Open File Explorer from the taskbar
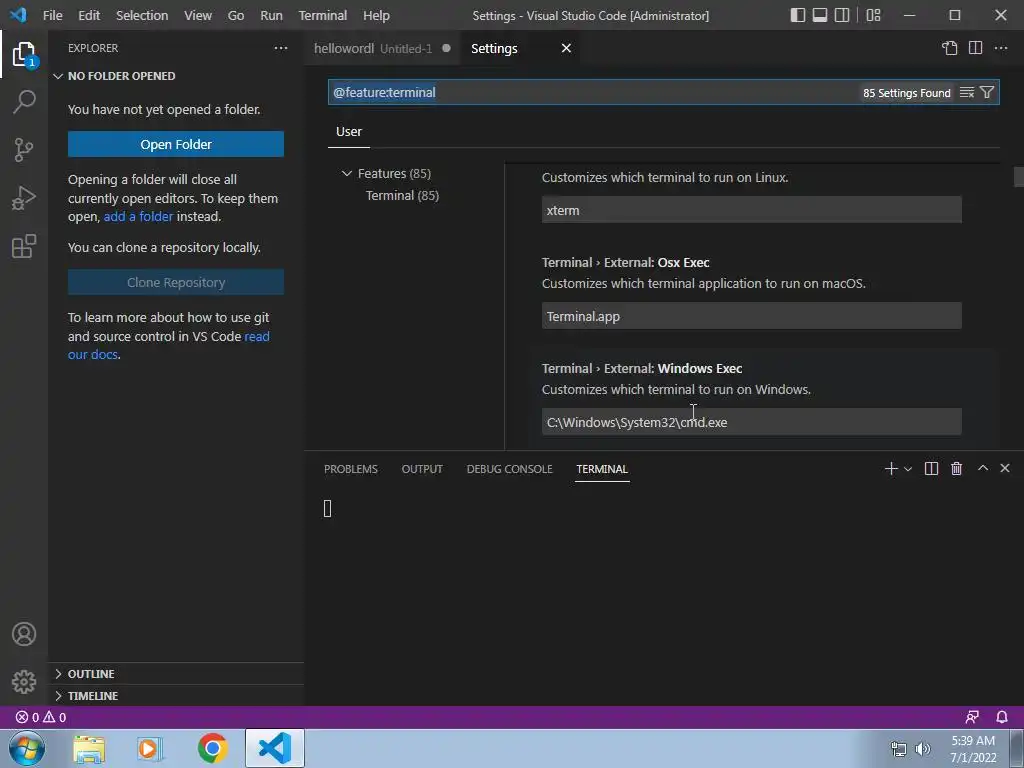The image size is (1024, 768). (89, 749)
